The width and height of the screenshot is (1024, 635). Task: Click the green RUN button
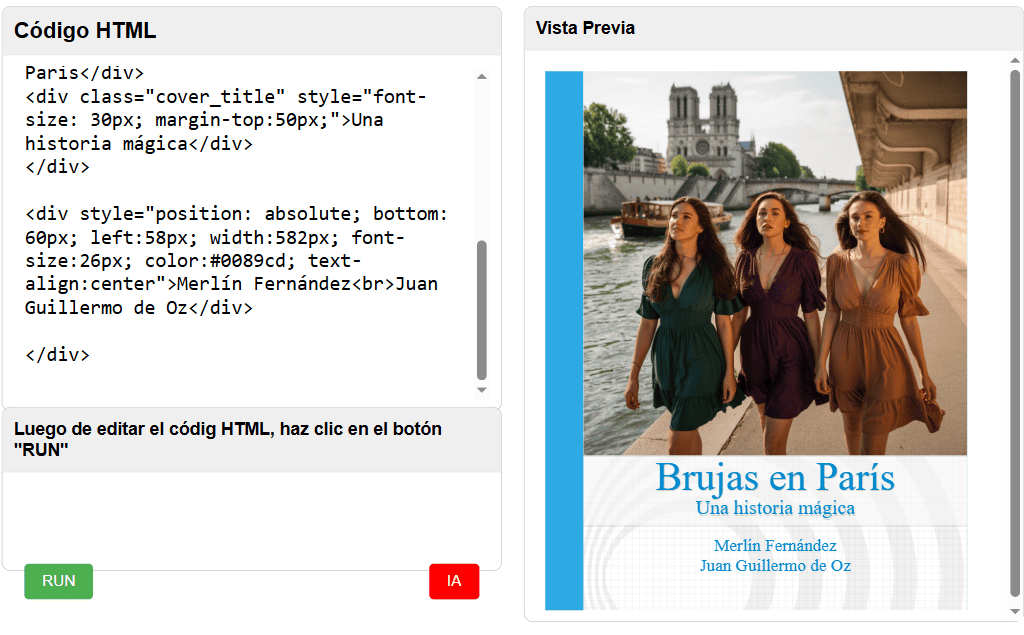(x=58, y=581)
